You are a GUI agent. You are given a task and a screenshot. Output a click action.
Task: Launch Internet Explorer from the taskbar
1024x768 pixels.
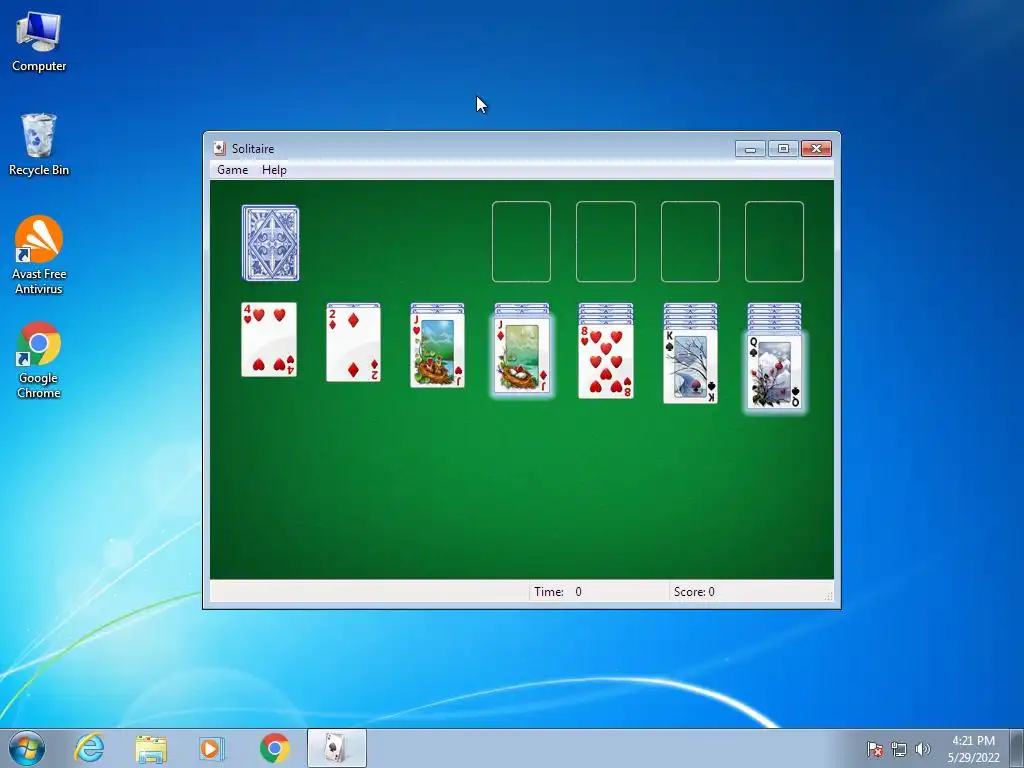pos(89,748)
